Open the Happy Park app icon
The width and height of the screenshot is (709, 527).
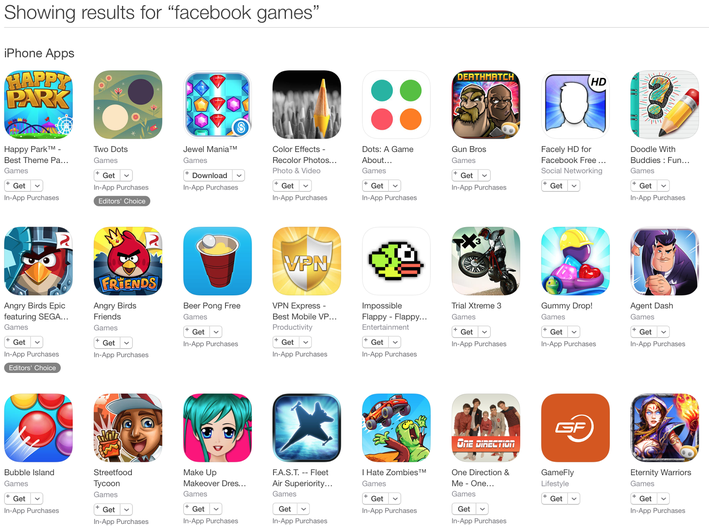38,104
